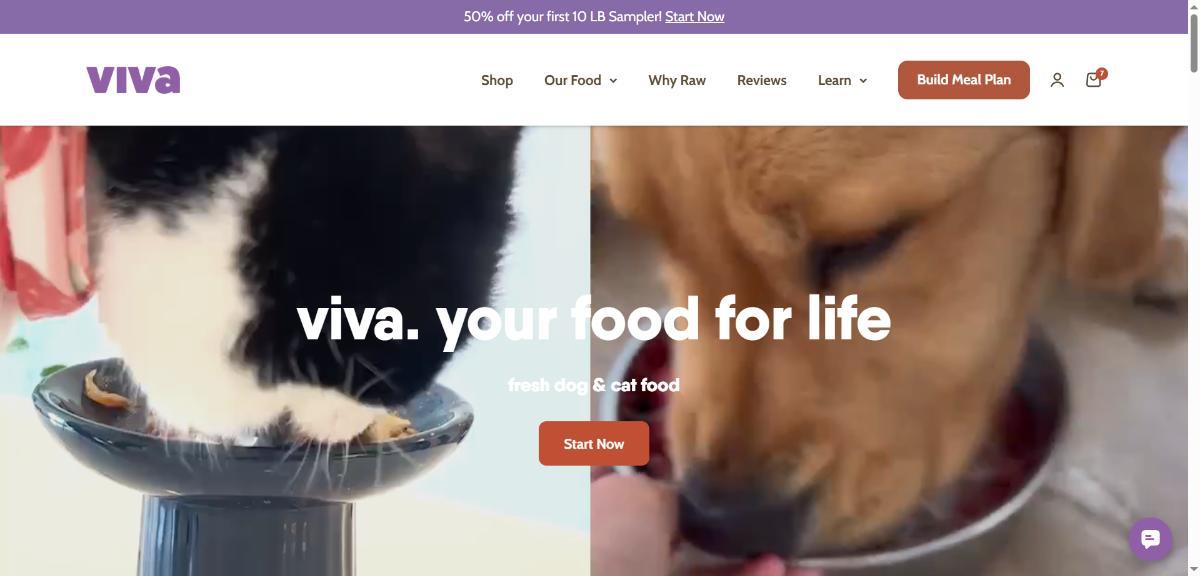Viewport: 1200px width, 576px height.
Task: Go to the Shop page
Action: click(497, 80)
